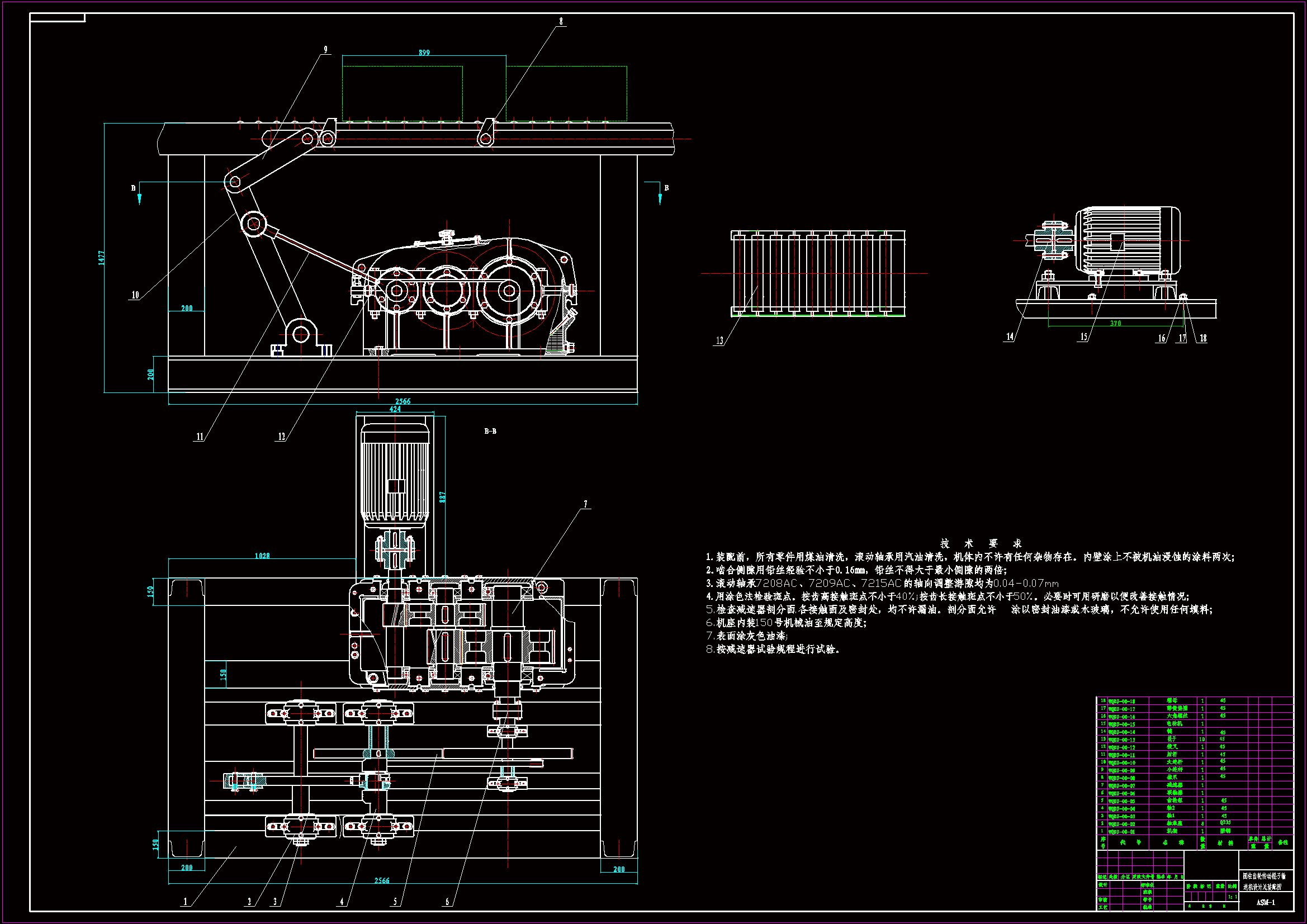
Task: Select part balloon number 8
Action: [561, 21]
